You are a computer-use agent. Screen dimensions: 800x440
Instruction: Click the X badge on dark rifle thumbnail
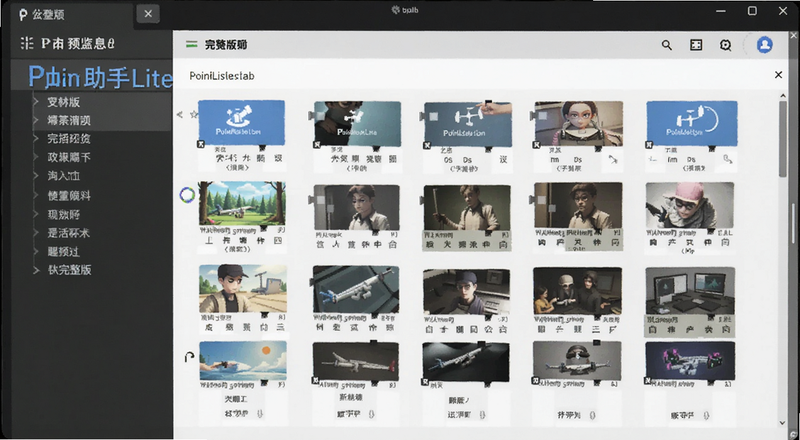(x=425, y=381)
